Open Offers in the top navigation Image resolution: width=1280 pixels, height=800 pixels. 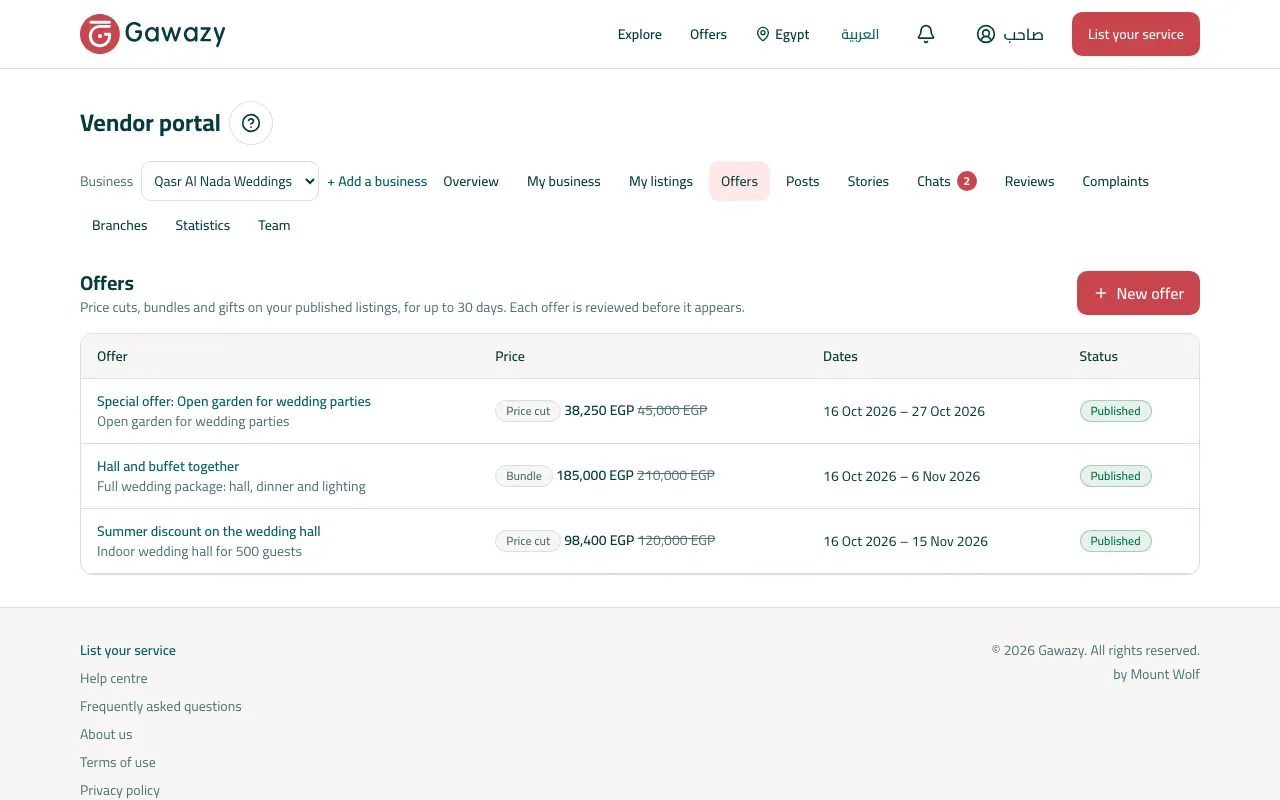click(x=708, y=34)
